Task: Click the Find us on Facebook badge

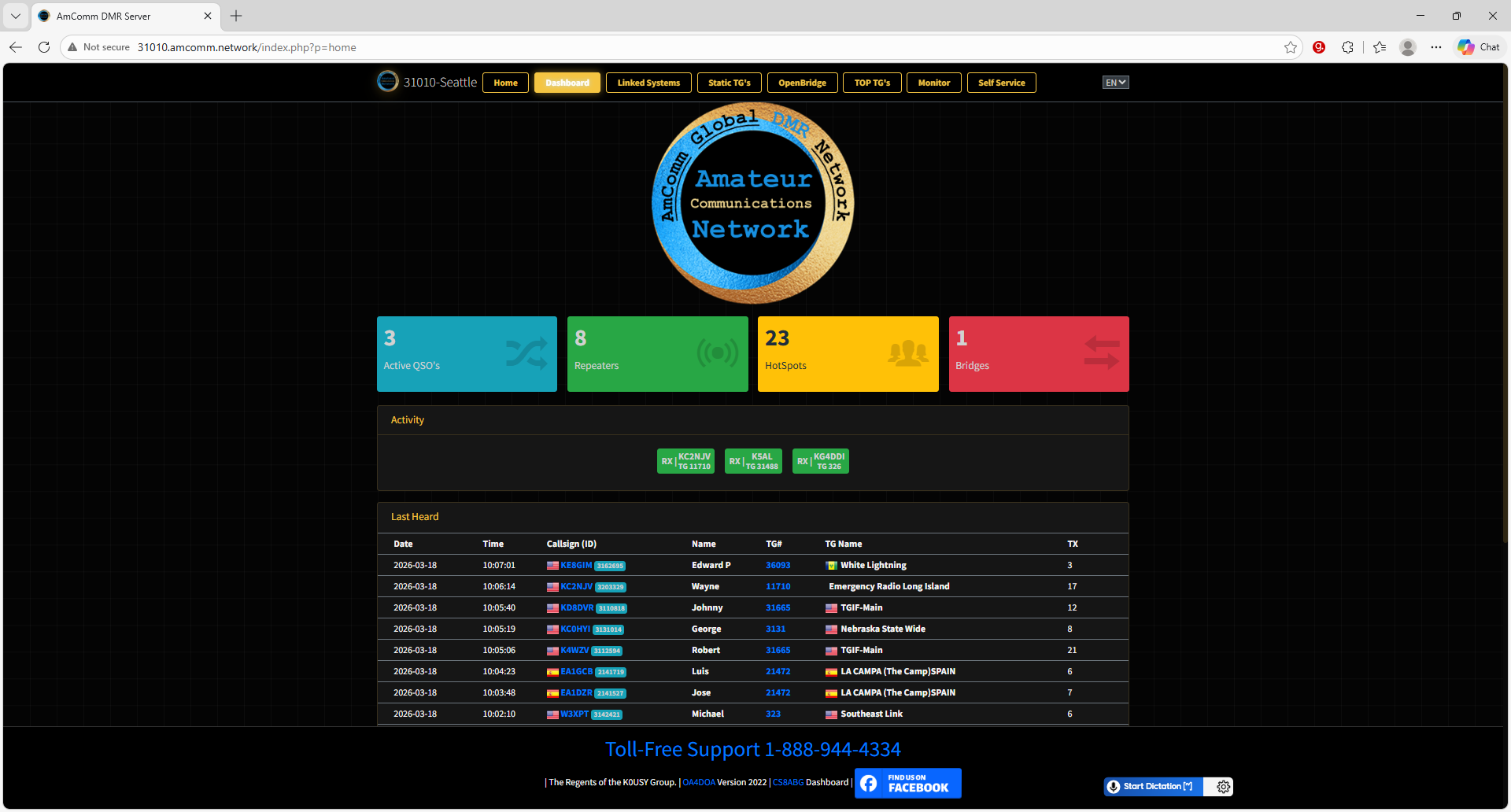Action: click(907, 783)
